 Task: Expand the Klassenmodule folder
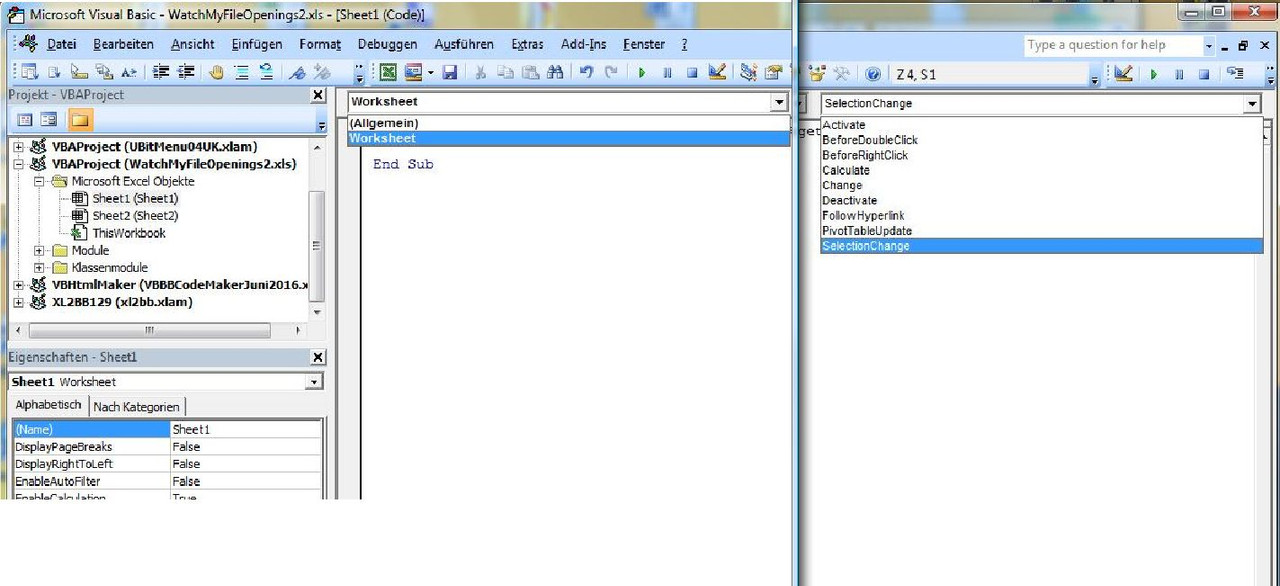(x=39, y=268)
